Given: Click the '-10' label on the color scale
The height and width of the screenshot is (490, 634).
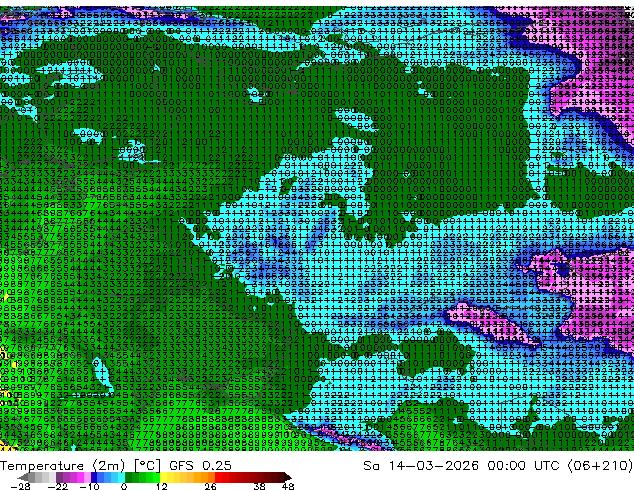Looking at the screenshot, I should 89,486.
